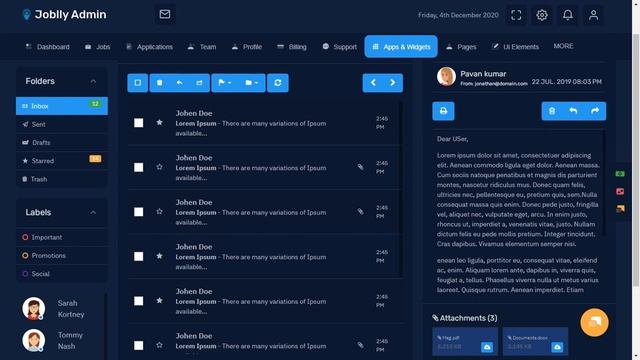Print the opened email
Viewport: 640px width, 360px height.
(x=443, y=111)
